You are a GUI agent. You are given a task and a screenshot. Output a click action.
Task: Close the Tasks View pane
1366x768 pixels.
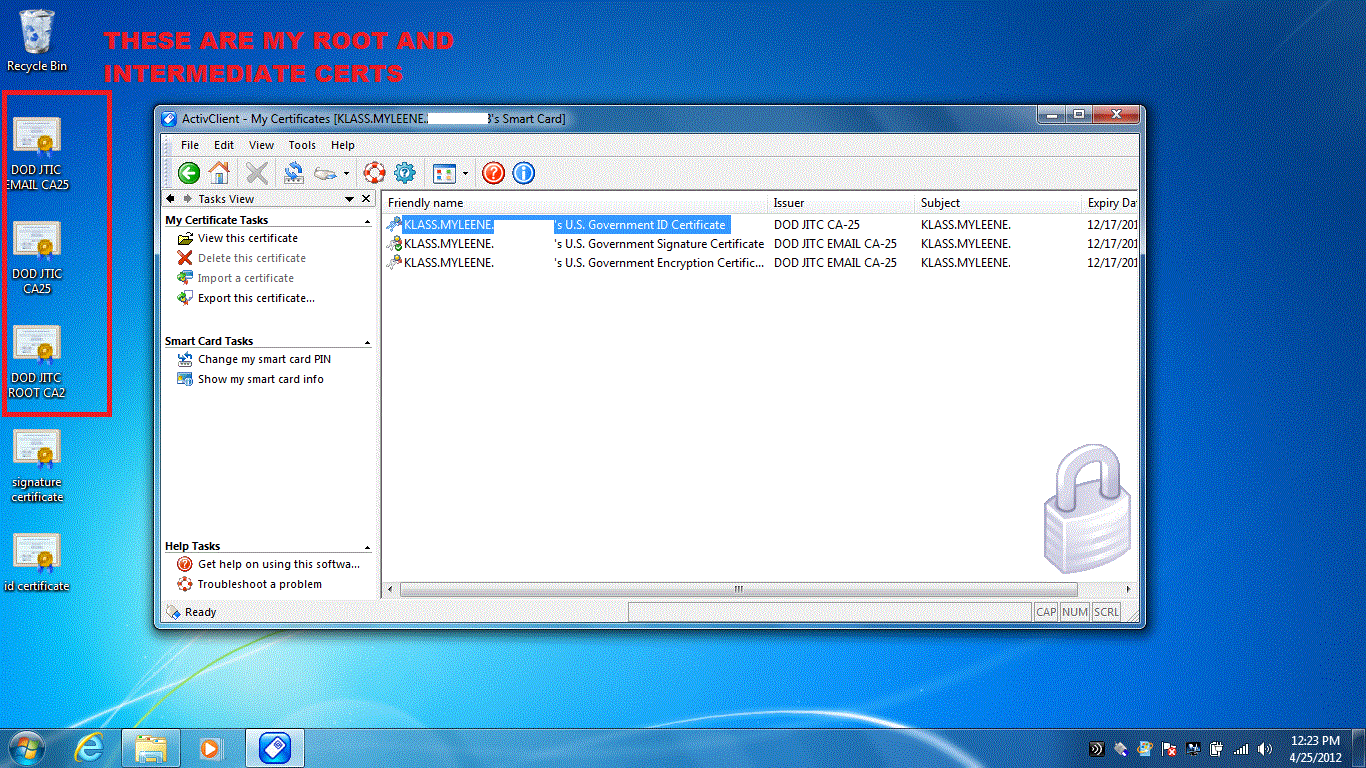(366, 199)
